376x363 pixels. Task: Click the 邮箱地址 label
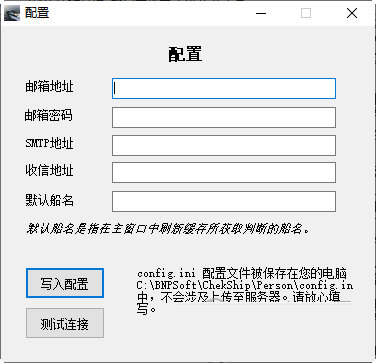(x=49, y=87)
